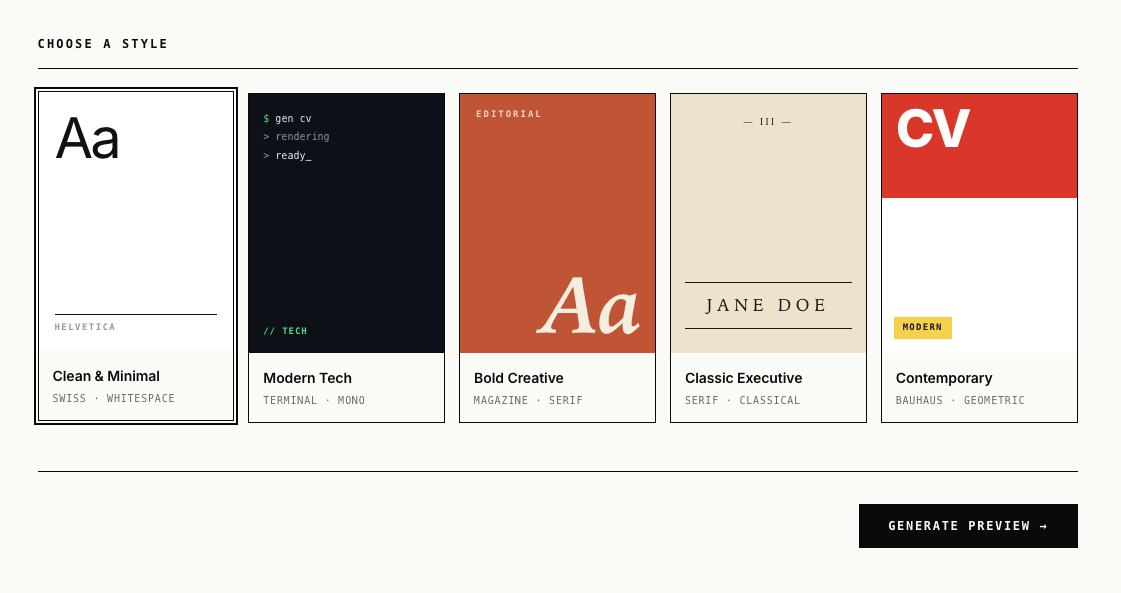Image resolution: width=1121 pixels, height=593 pixels.
Task: Click the 'HELVETICA' label text
Action: [x=85, y=327]
